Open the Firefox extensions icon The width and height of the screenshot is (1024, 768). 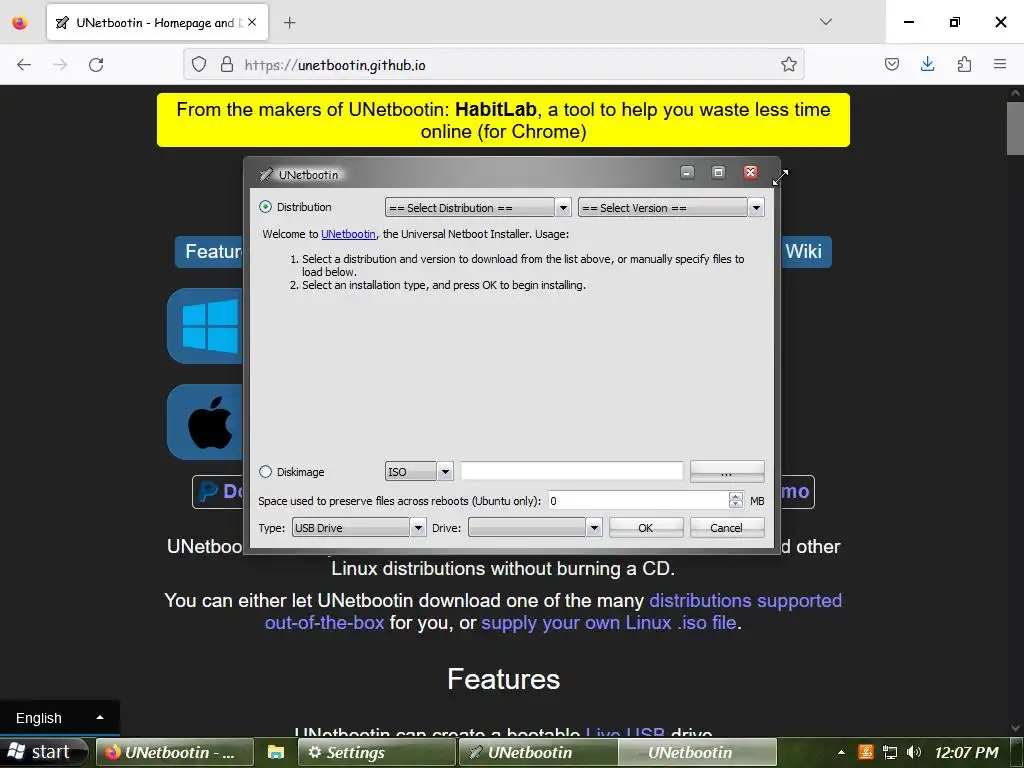964,64
